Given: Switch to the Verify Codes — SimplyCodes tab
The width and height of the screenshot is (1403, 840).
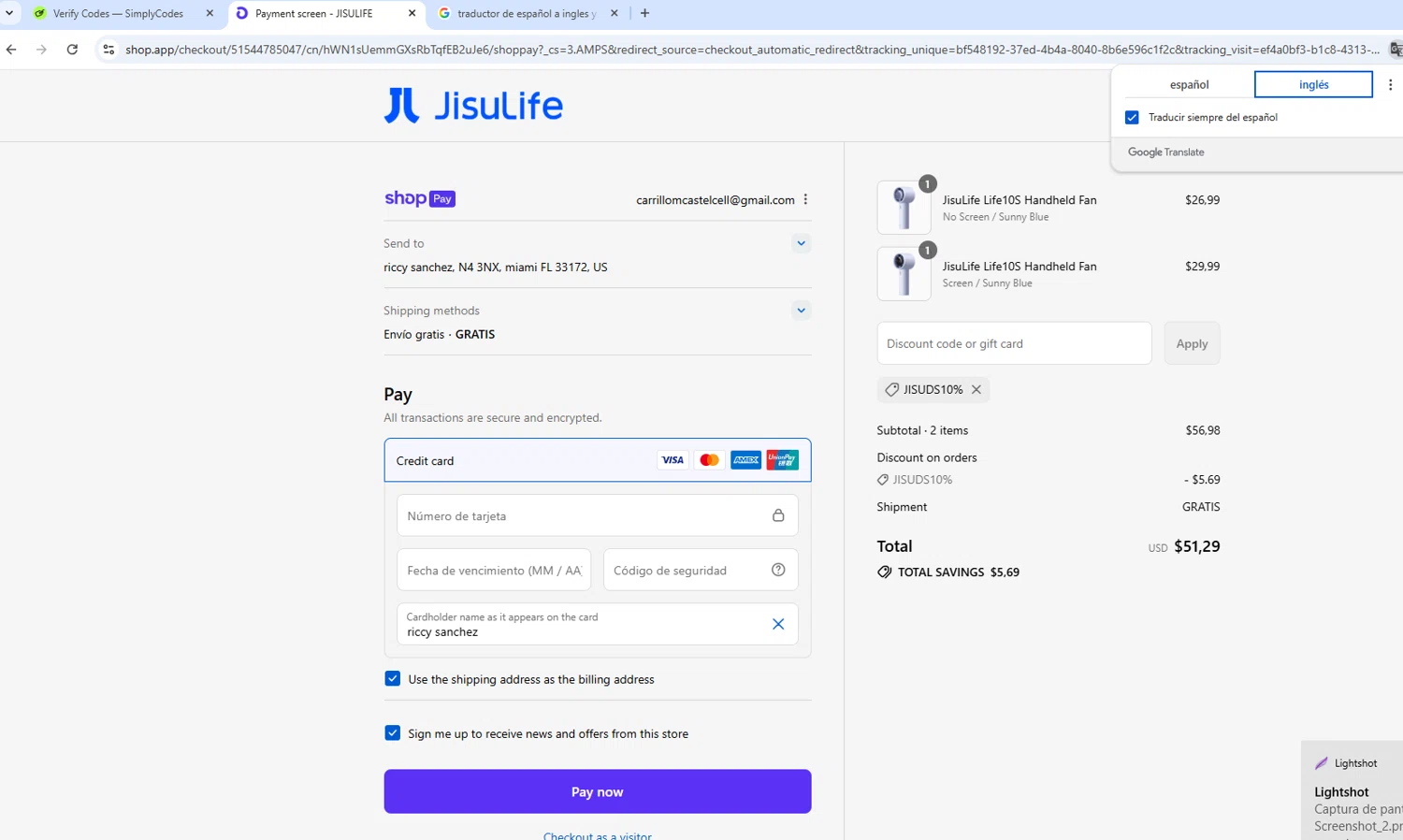Looking at the screenshot, I should pyautogui.click(x=118, y=13).
